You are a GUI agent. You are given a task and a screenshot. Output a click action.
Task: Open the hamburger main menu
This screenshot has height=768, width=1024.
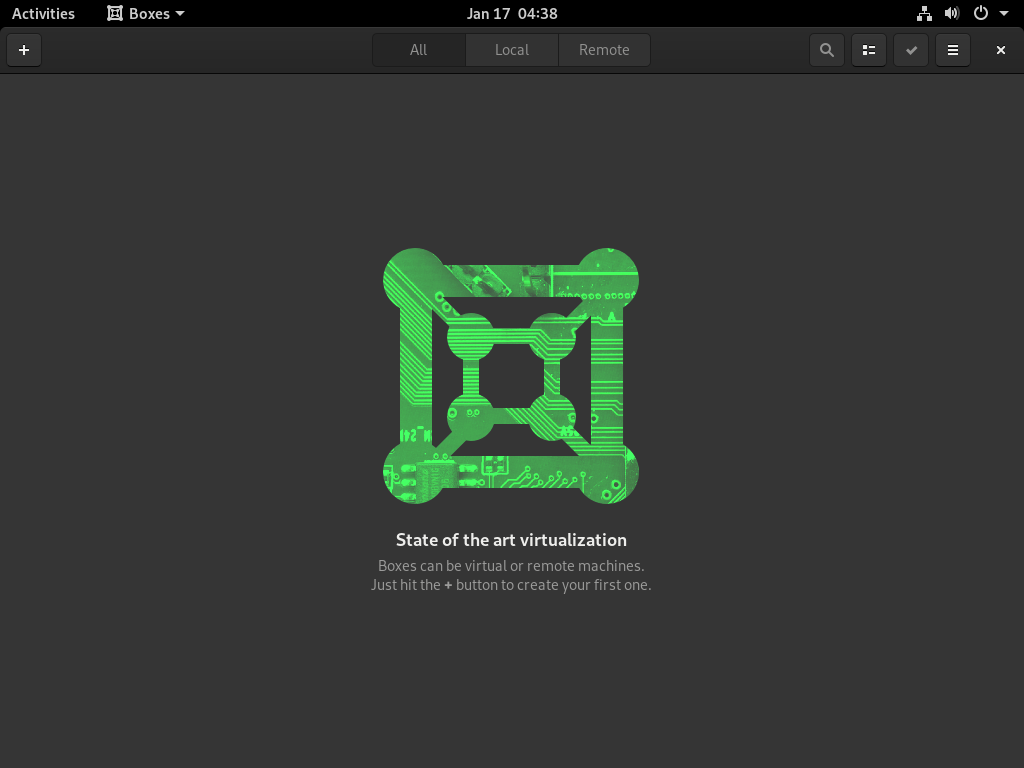pos(953,50)
